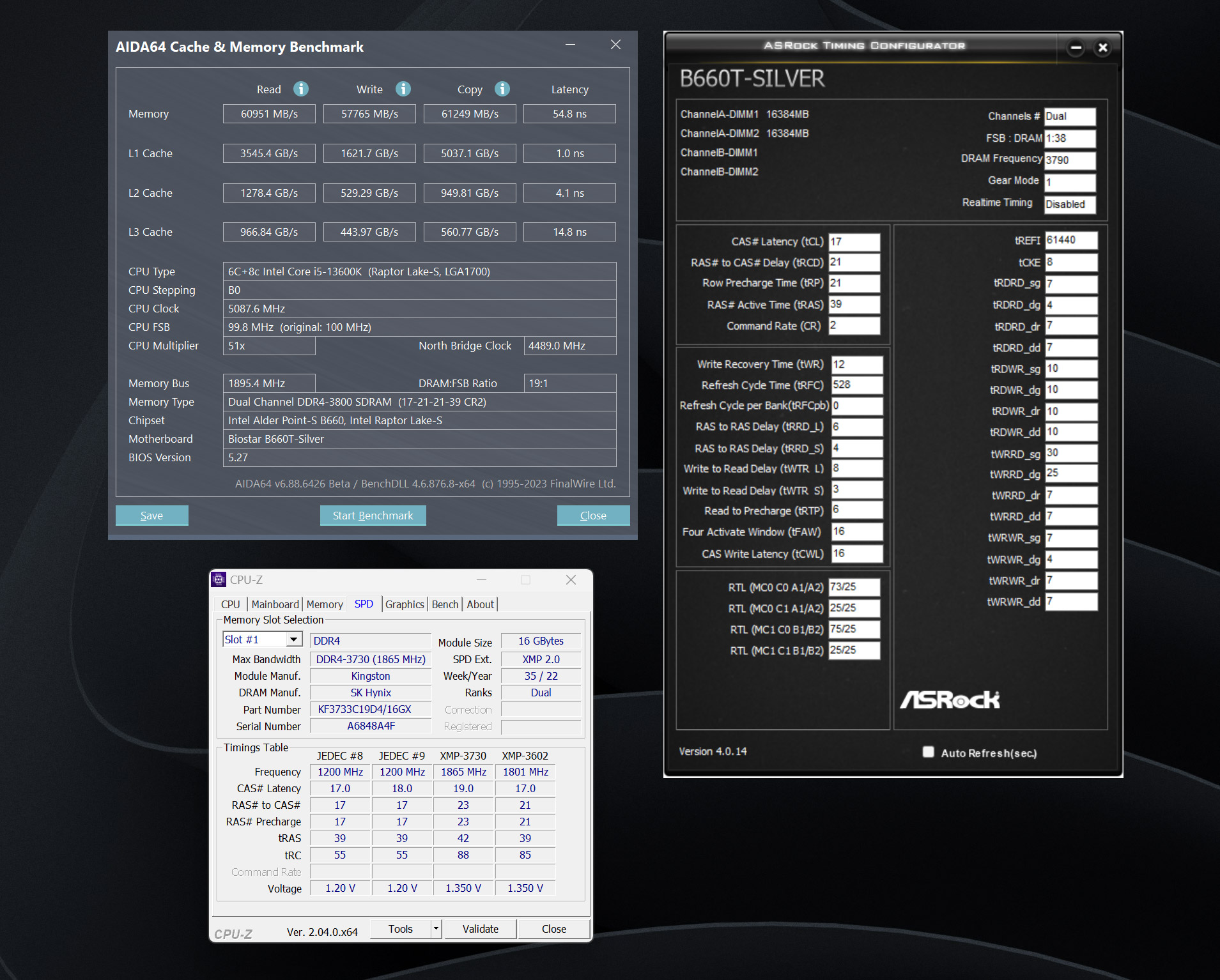1220x980 pixels.
Task: Click the Close button in CPU-Z
Action: click(x=554, y=929)
